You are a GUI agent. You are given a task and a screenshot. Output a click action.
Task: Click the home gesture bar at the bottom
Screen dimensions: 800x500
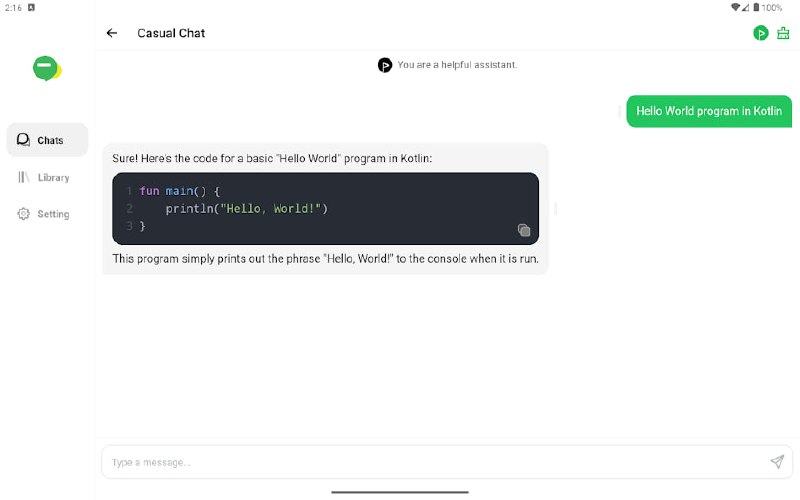tap(400, 492)
